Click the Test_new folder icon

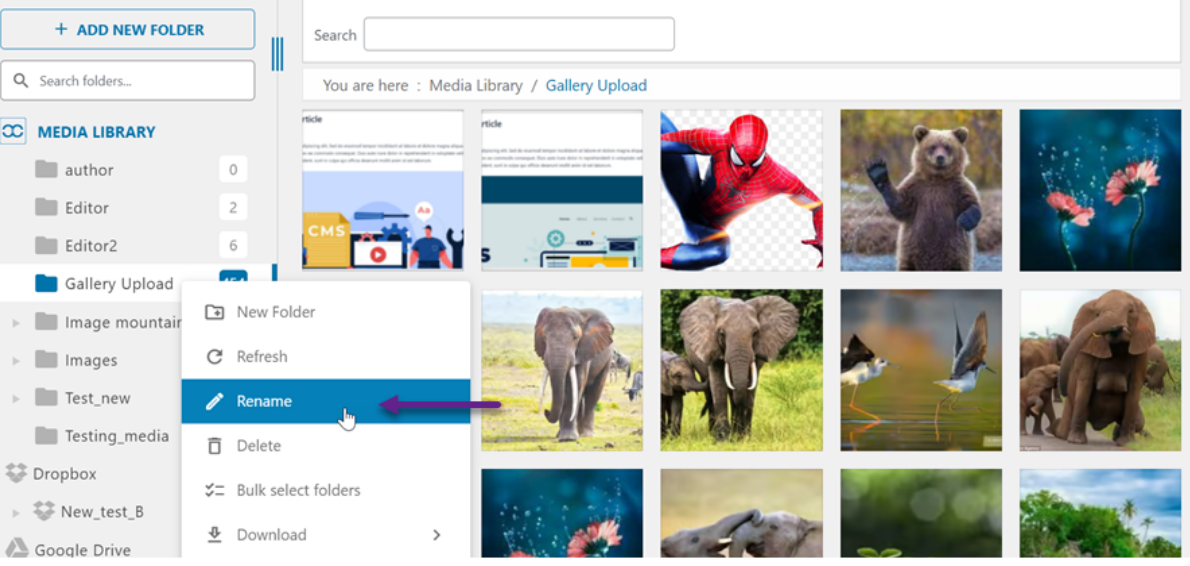pyautogui.click(x=46, y=397)
